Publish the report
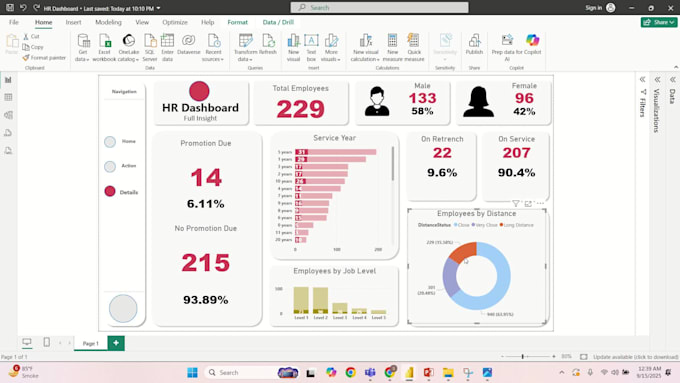Image resolution: width=680 pixels, height=383 pixels. tap(474, 45)
